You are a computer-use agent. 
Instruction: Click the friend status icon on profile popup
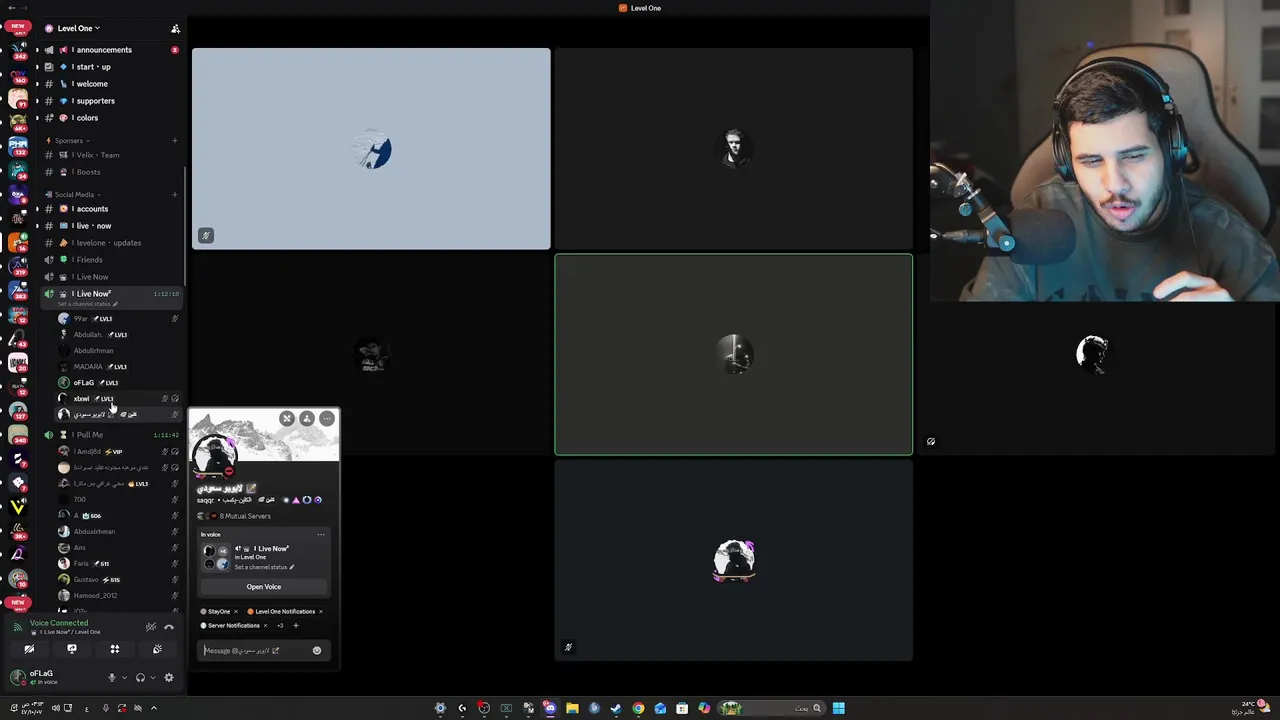click(x=307, y=419)
